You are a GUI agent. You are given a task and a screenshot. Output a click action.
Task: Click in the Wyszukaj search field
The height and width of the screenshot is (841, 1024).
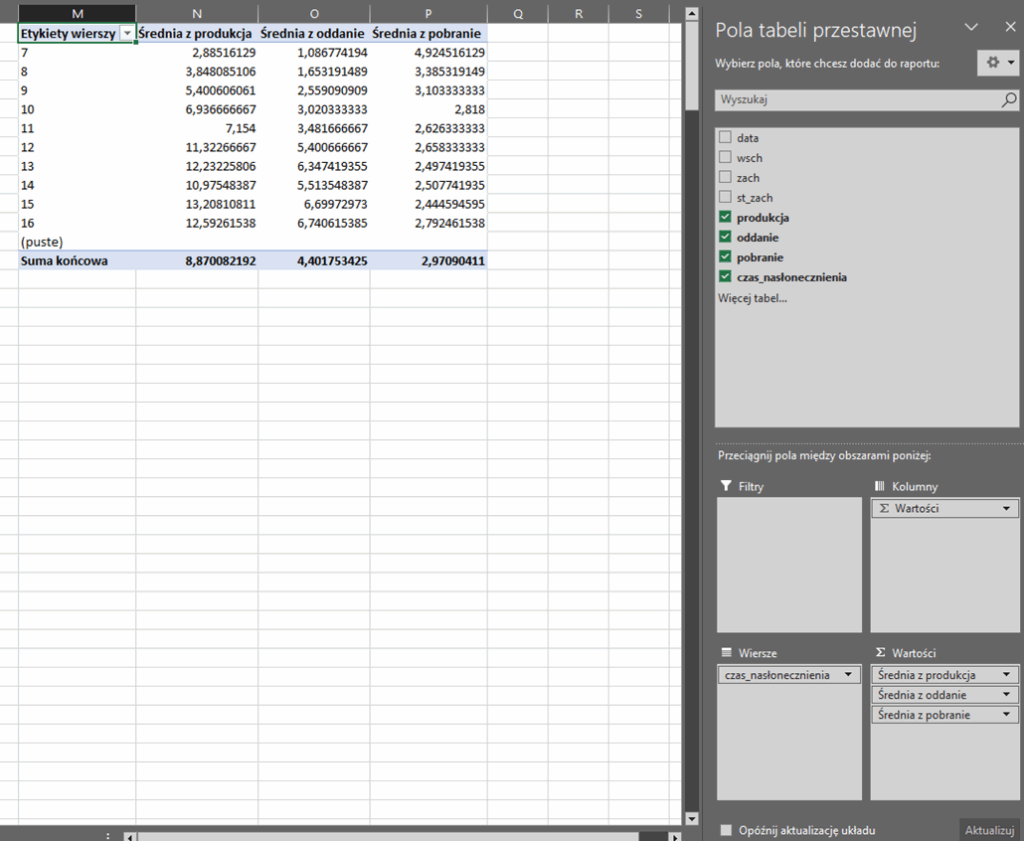[855, 100]
